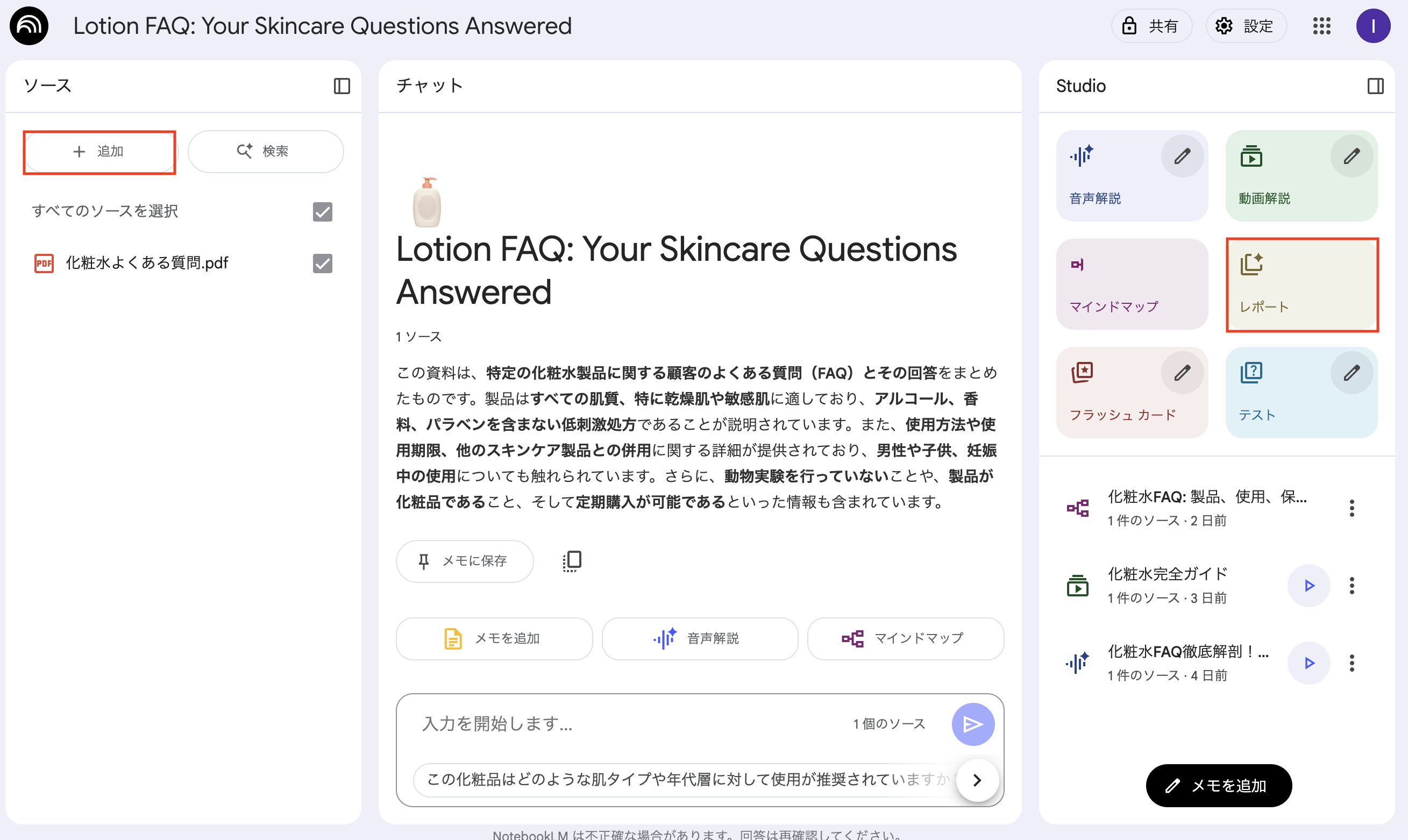Send the chat message with arrow button

972,724
